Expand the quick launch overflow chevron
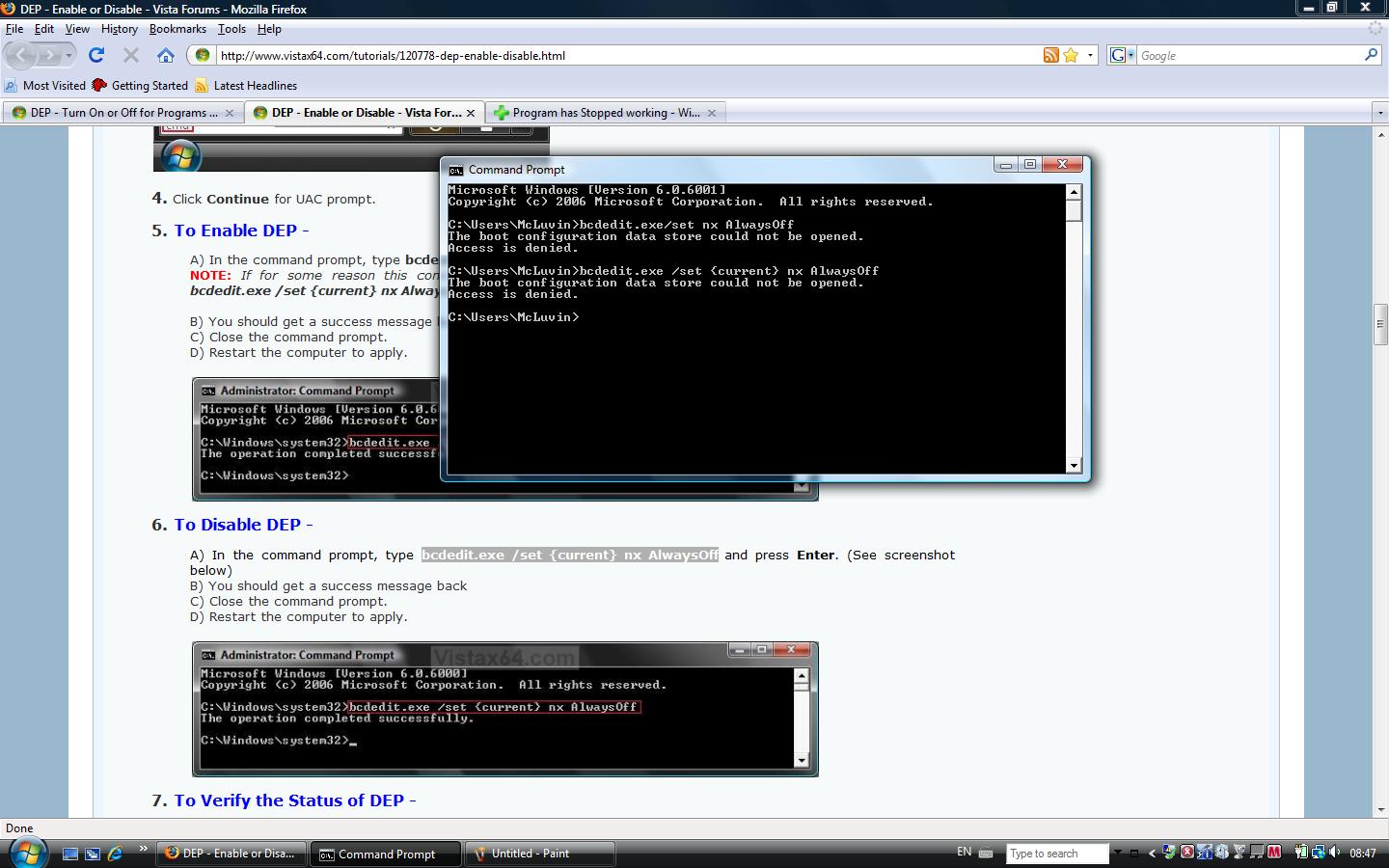The height and width of the screenshot is (868, 1389). click(143, 850)
